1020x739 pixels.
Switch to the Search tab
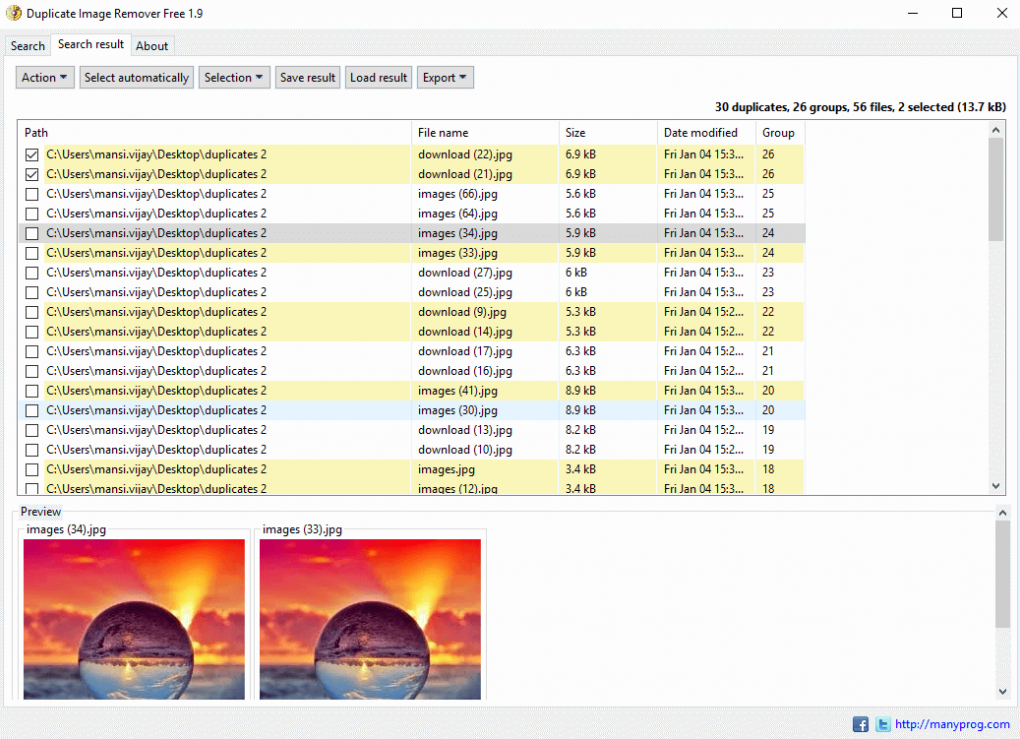coord(28,46)
